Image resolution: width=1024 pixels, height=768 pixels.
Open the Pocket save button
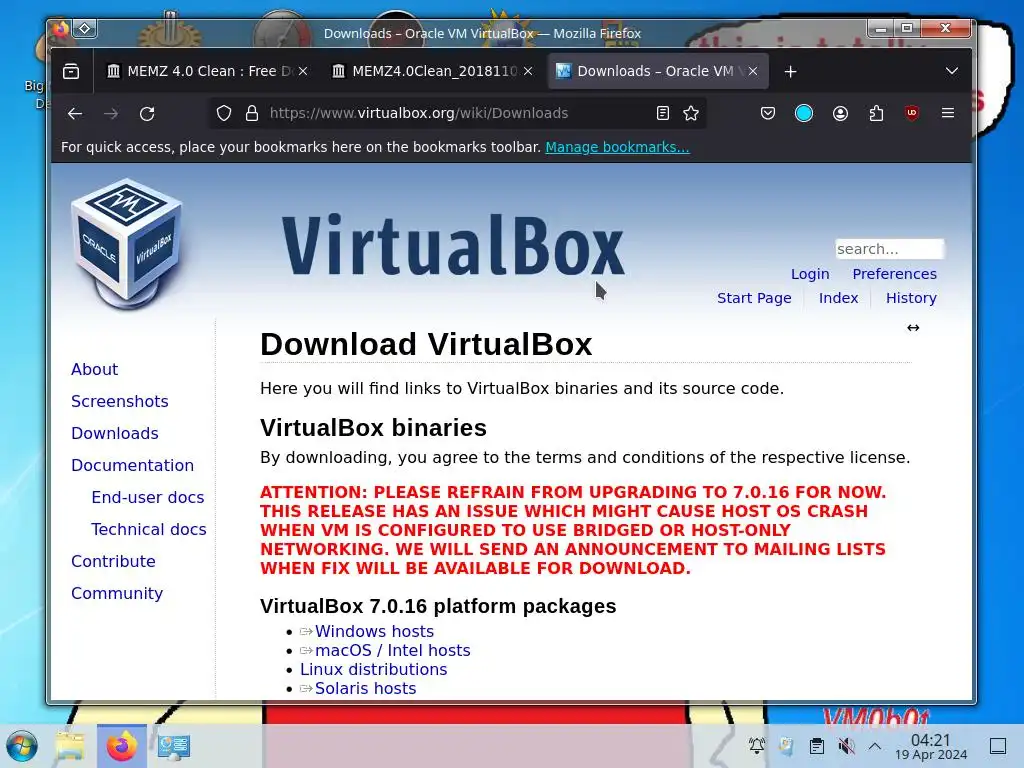click(768, 114)
